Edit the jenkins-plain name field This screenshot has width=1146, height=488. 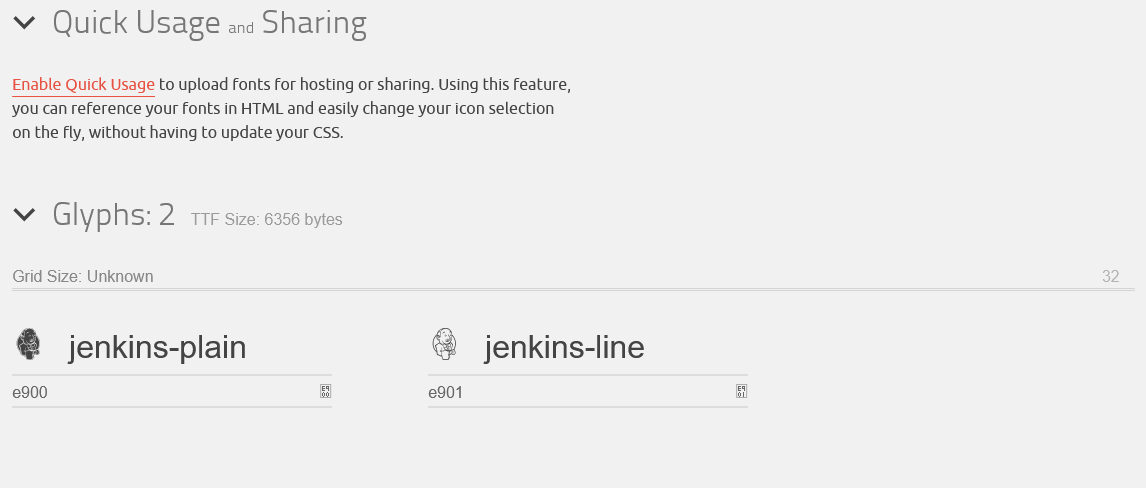[157, 347]
